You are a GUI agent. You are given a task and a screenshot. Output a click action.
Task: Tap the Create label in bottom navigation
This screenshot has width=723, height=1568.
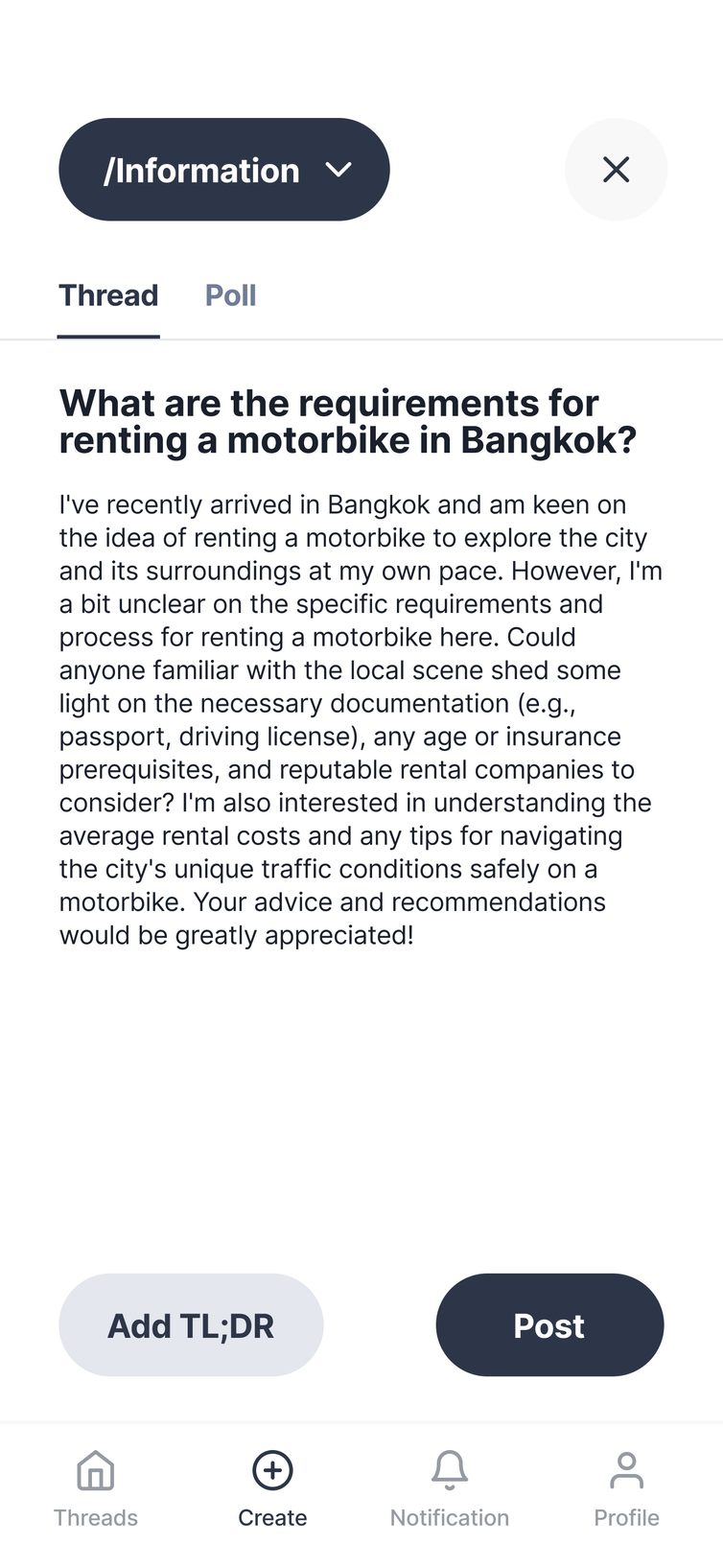[272, 1518]
